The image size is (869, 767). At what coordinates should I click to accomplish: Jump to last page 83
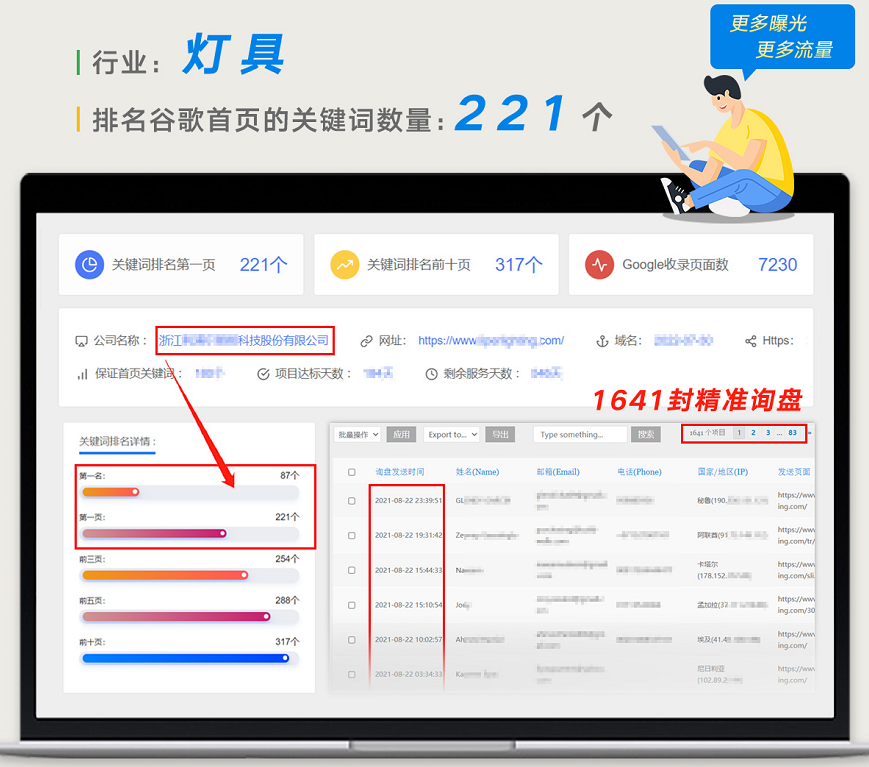click(792, 433)
